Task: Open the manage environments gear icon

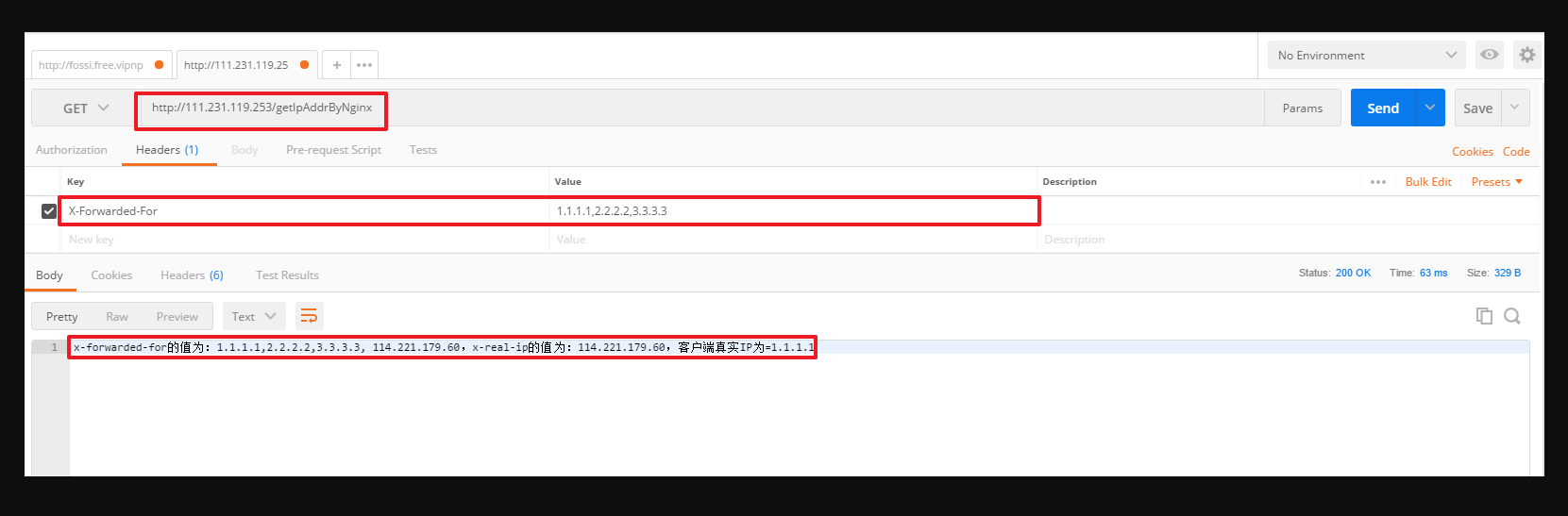Action: (1527, 55)
